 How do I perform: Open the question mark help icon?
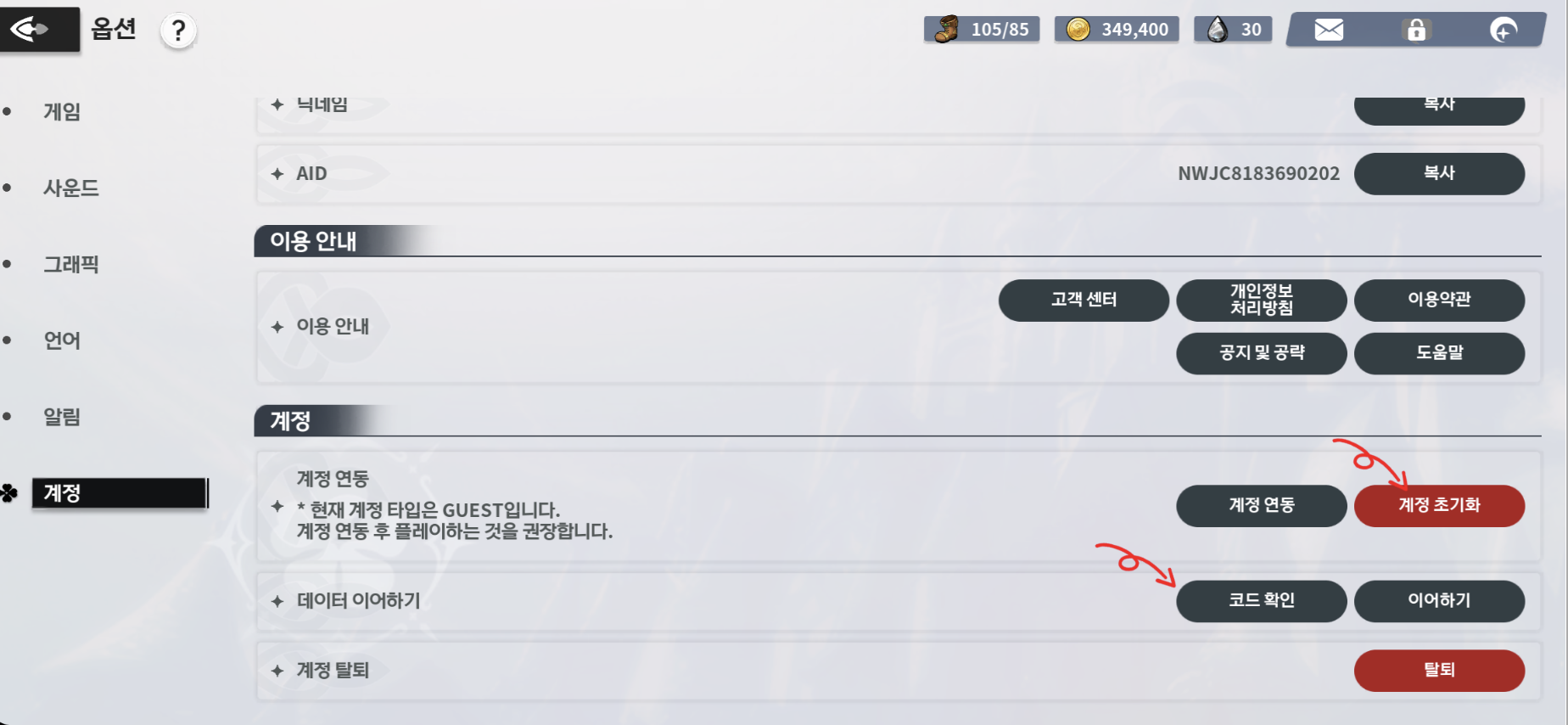tap(178, 31)
